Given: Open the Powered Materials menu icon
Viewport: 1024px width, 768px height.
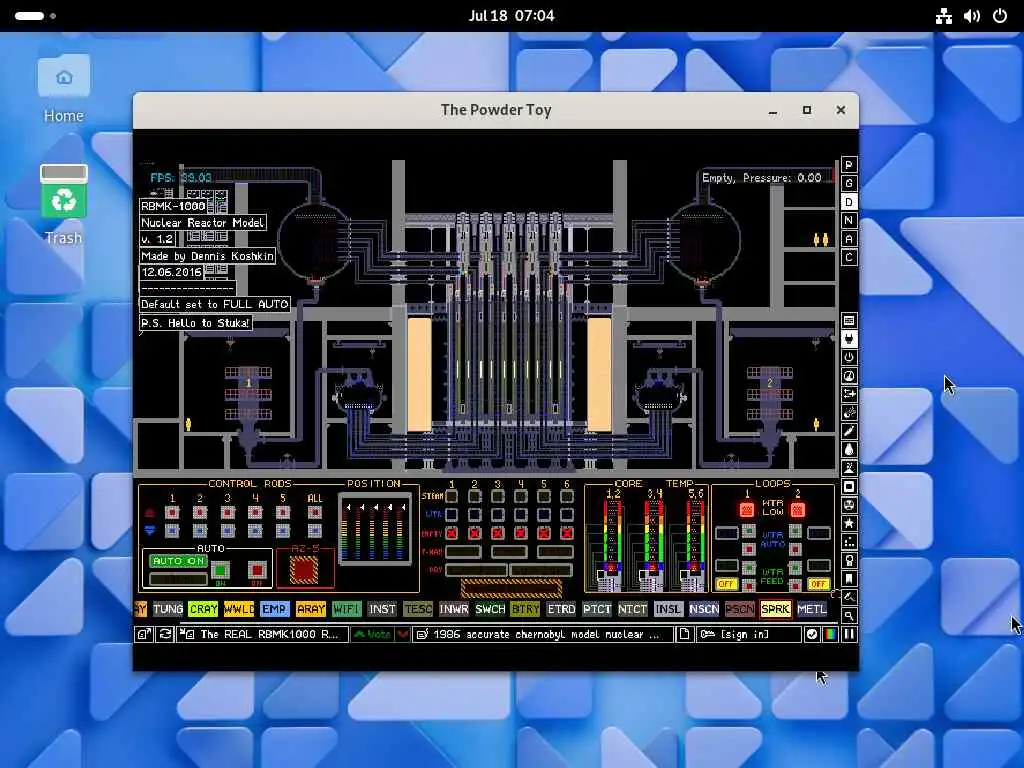Looking at the screenshot, I should click(x=849, y=357).
